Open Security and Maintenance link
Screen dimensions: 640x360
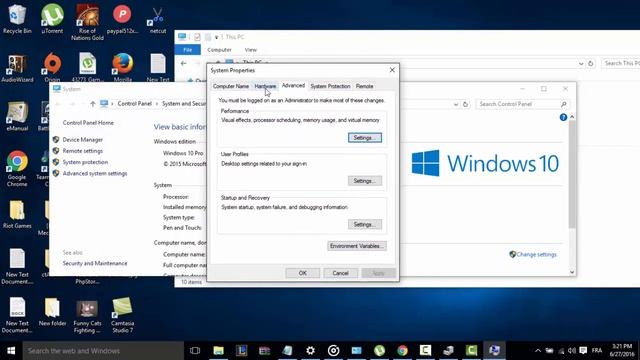95,264
